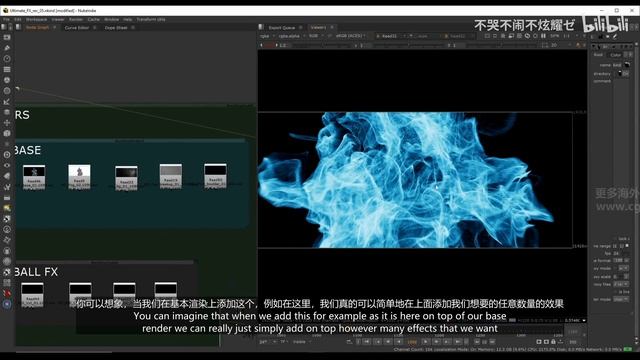
Task: Open the File menu
Action: pyautogui.click(x=7, y=19)
